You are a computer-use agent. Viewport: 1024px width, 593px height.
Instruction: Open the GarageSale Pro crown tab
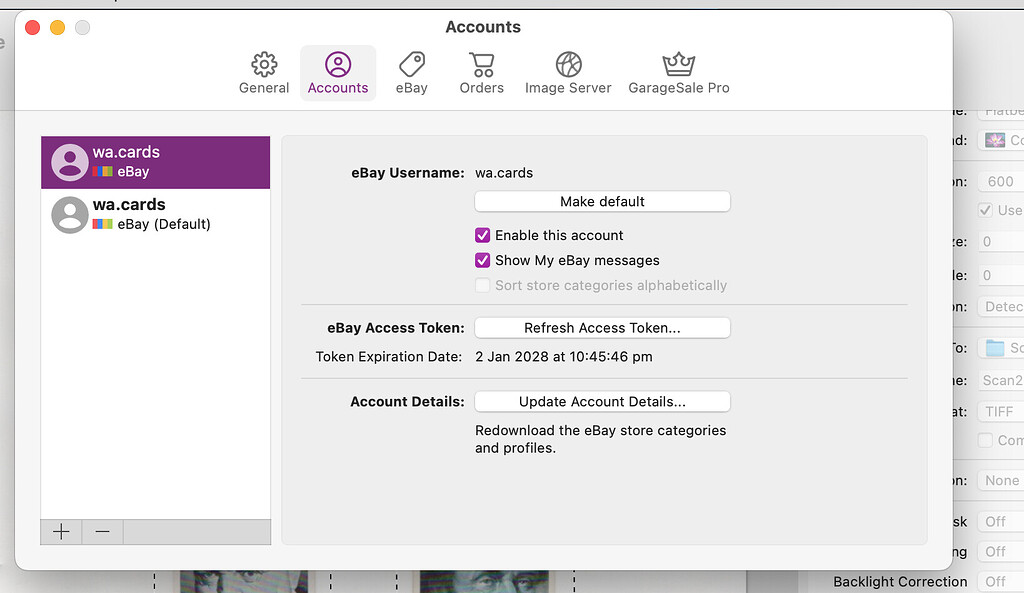pyautogui.click(x=679, y=73)
